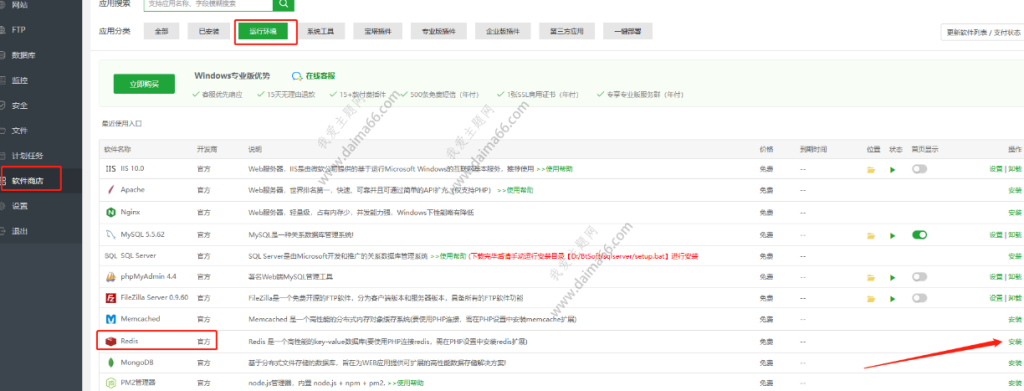Click the phpMyAdmin 4.4 icon
This screenshot has width=1024, height=391.
(110, 277)
